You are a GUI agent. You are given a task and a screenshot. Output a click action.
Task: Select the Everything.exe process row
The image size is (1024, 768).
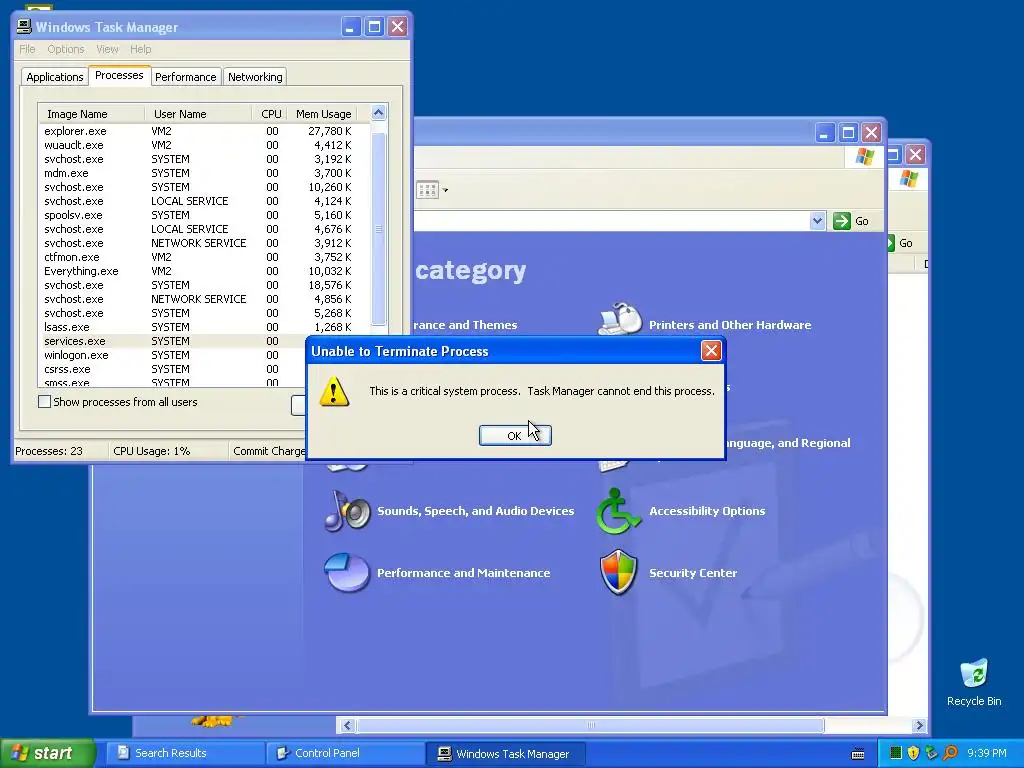pyautogui.click(x=204, y=271)
